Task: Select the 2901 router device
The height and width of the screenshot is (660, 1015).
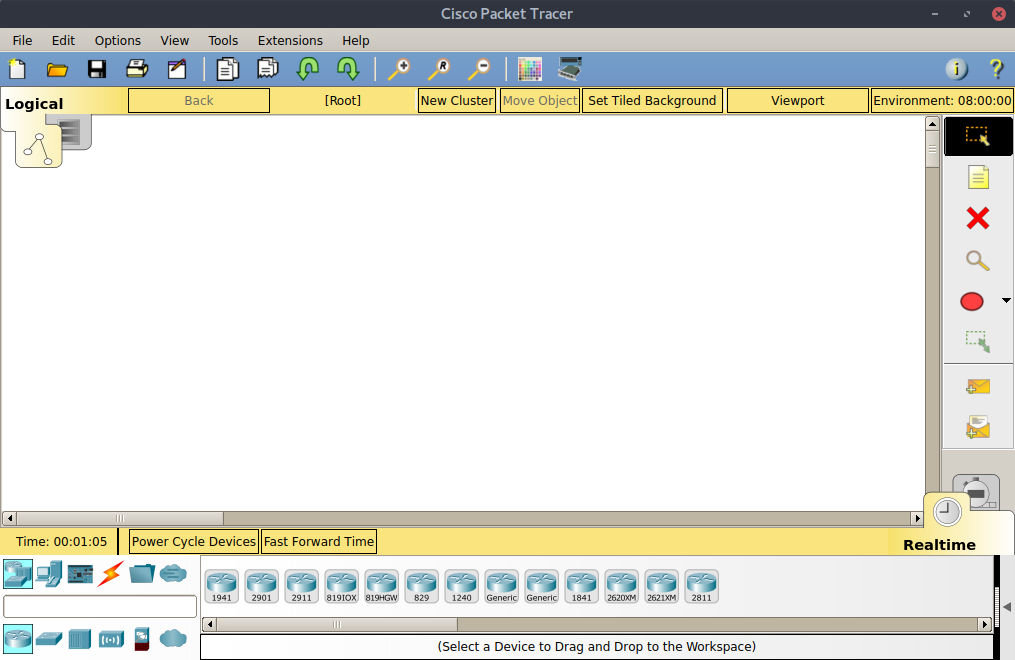Action: pos(262,586)
